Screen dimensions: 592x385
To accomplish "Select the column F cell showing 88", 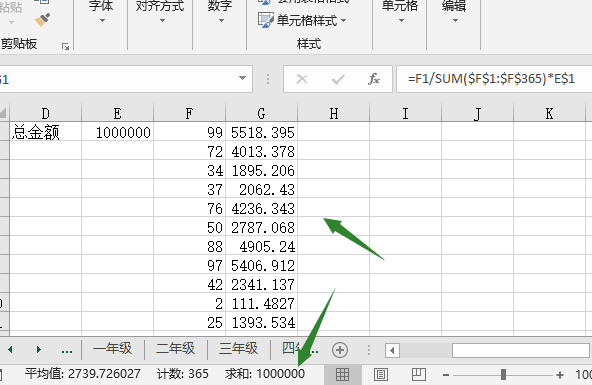I will (189, 246).
